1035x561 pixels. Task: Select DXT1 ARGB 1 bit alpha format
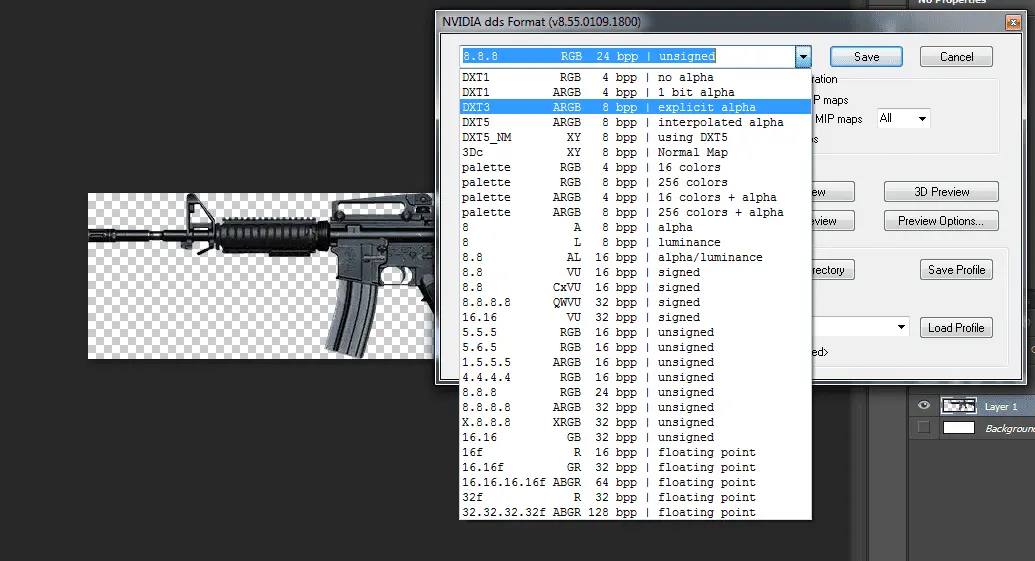point(635,92)
